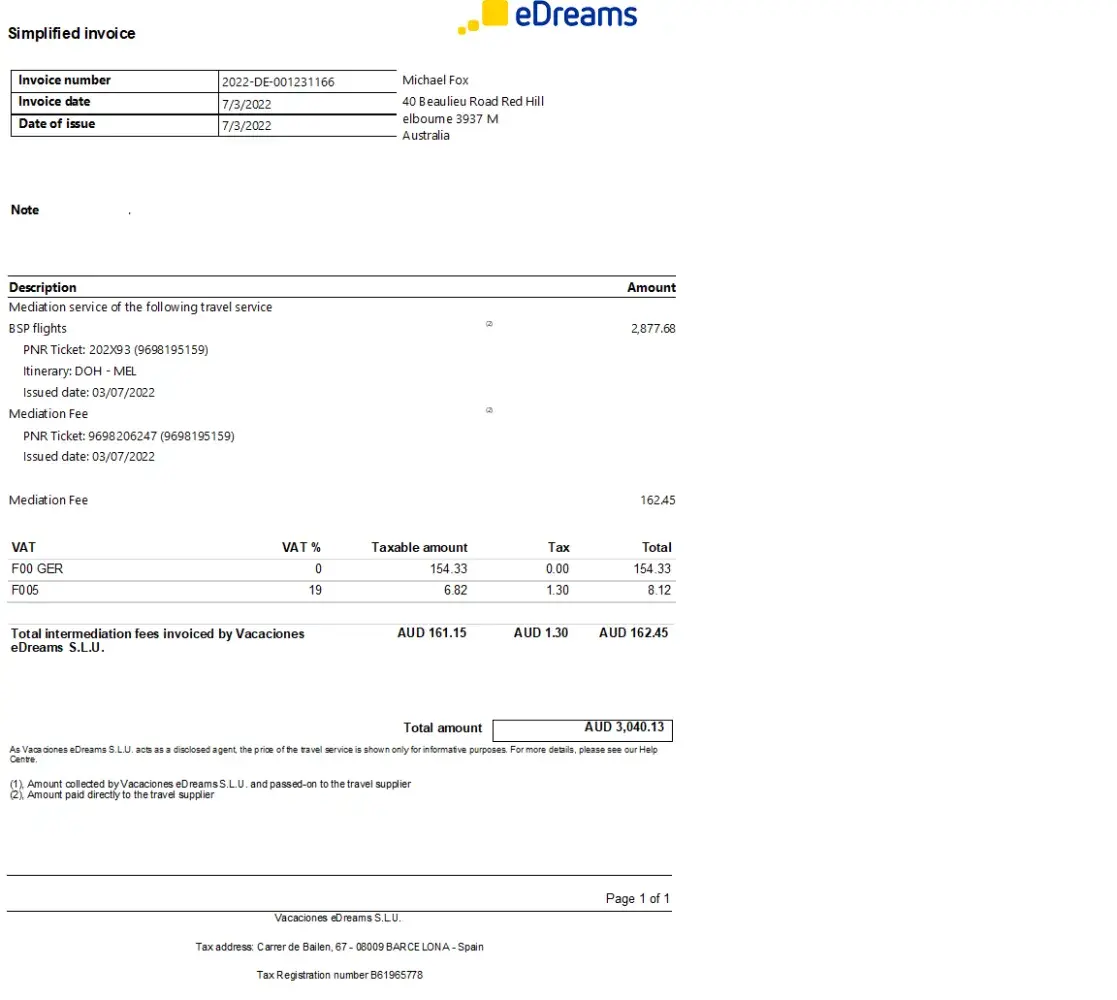Click the 'Description' column header
Viewport: 1117px width, 1000px height.
[x=43, y=287]
